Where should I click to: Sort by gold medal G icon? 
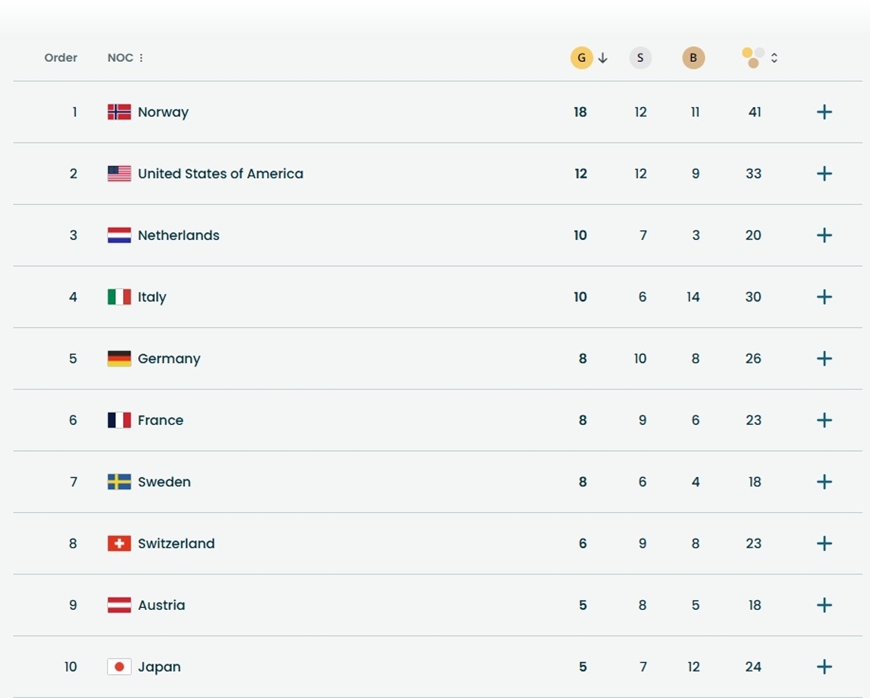(581, 58)
